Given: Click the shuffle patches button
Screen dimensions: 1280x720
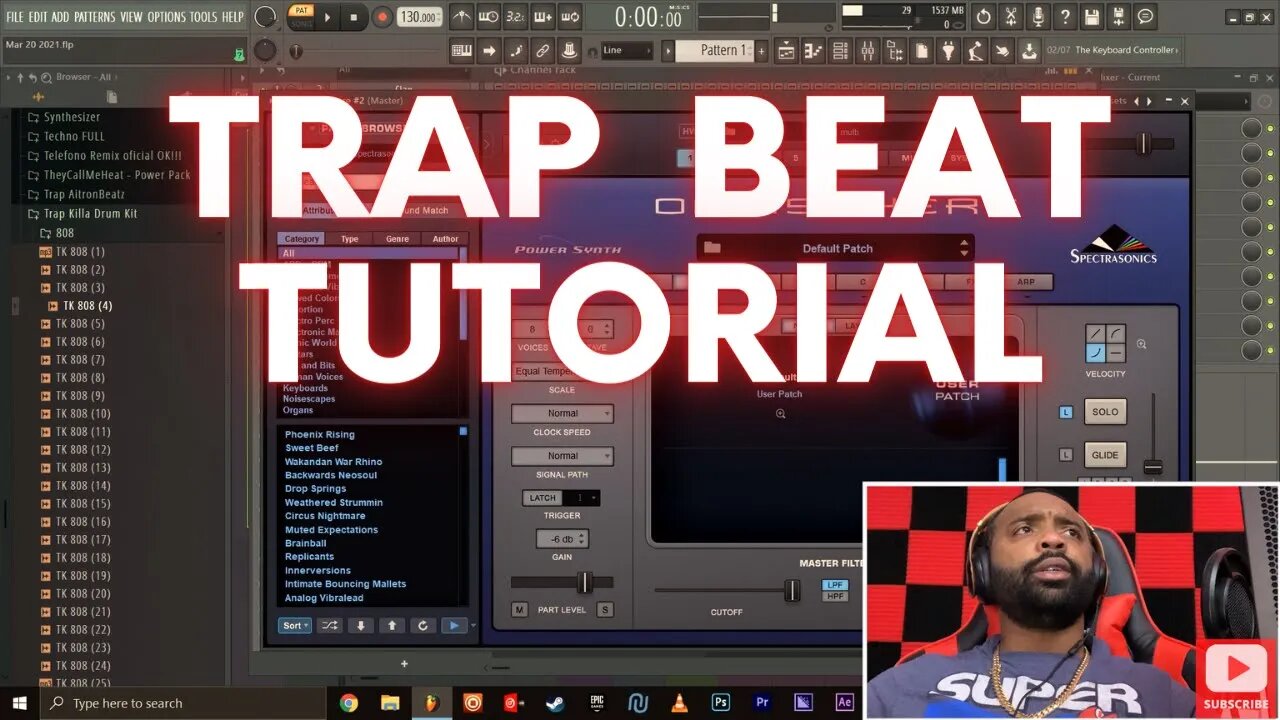Looking at the screenshot, I should (x=329, y=625).
